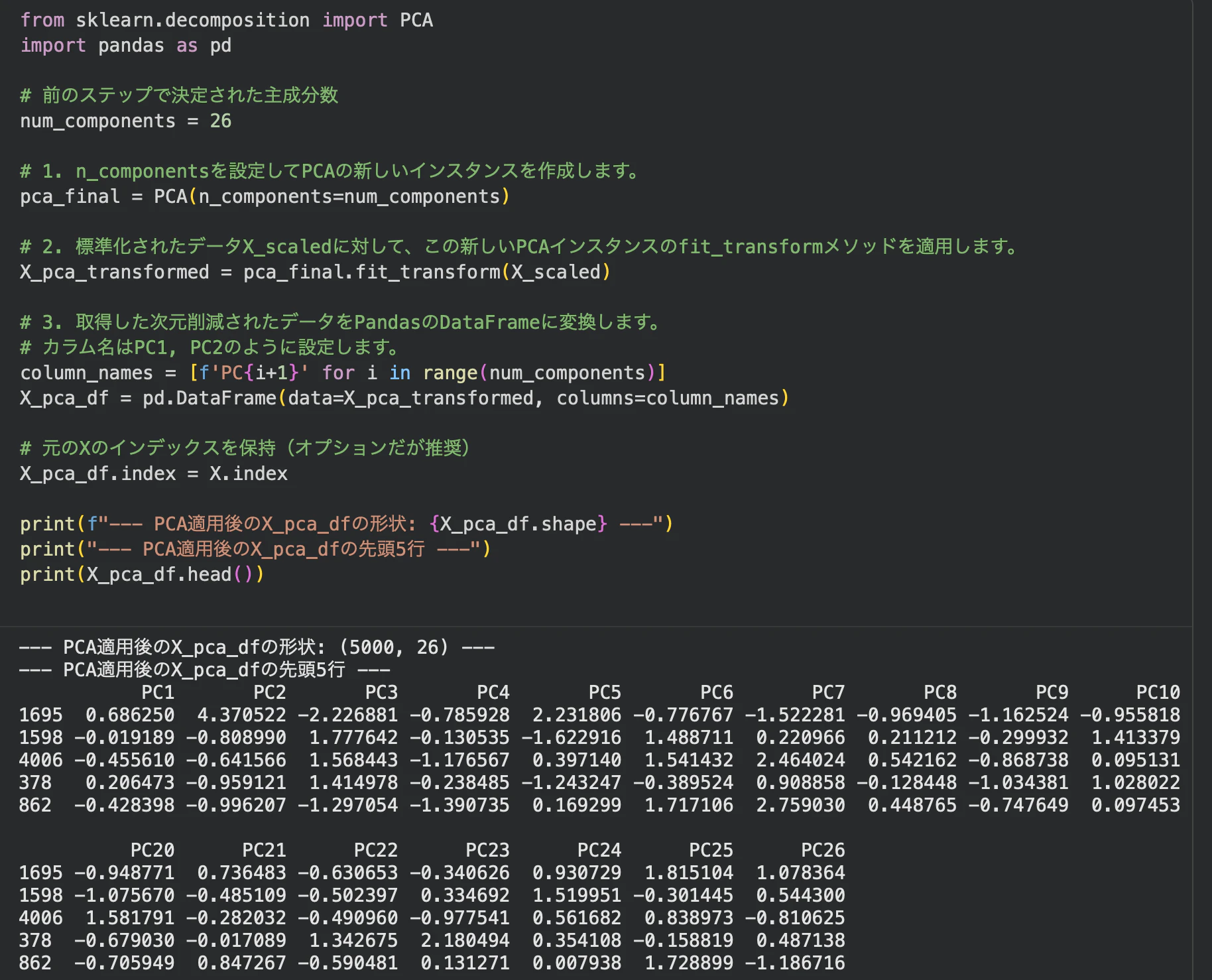
Task: Click the "from sklearn.decomposition import PCA" line
Action: tap(227, 20)
